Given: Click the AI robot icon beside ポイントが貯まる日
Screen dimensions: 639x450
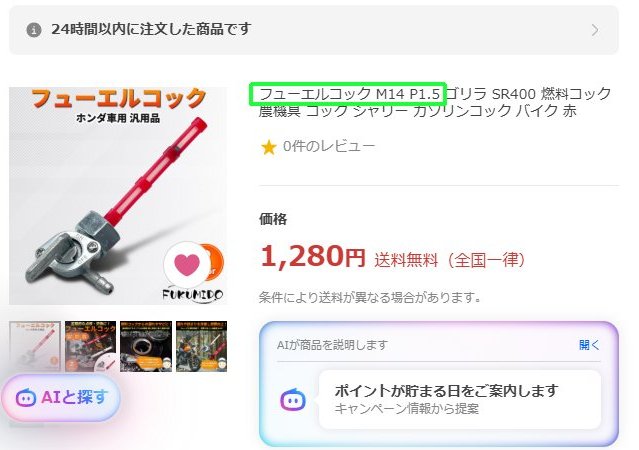Looking at the screenshot, I should (293, 399).
